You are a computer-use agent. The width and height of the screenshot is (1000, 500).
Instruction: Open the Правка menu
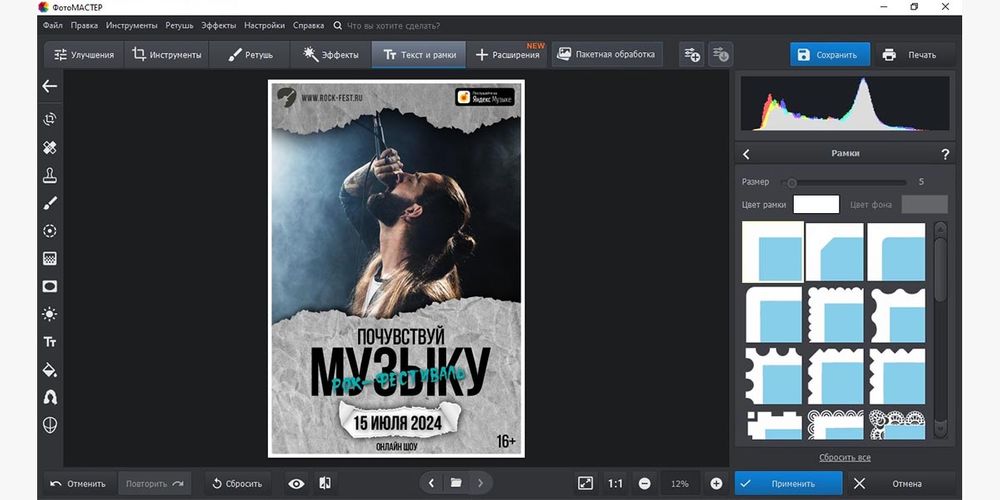(x=84, y=26)
